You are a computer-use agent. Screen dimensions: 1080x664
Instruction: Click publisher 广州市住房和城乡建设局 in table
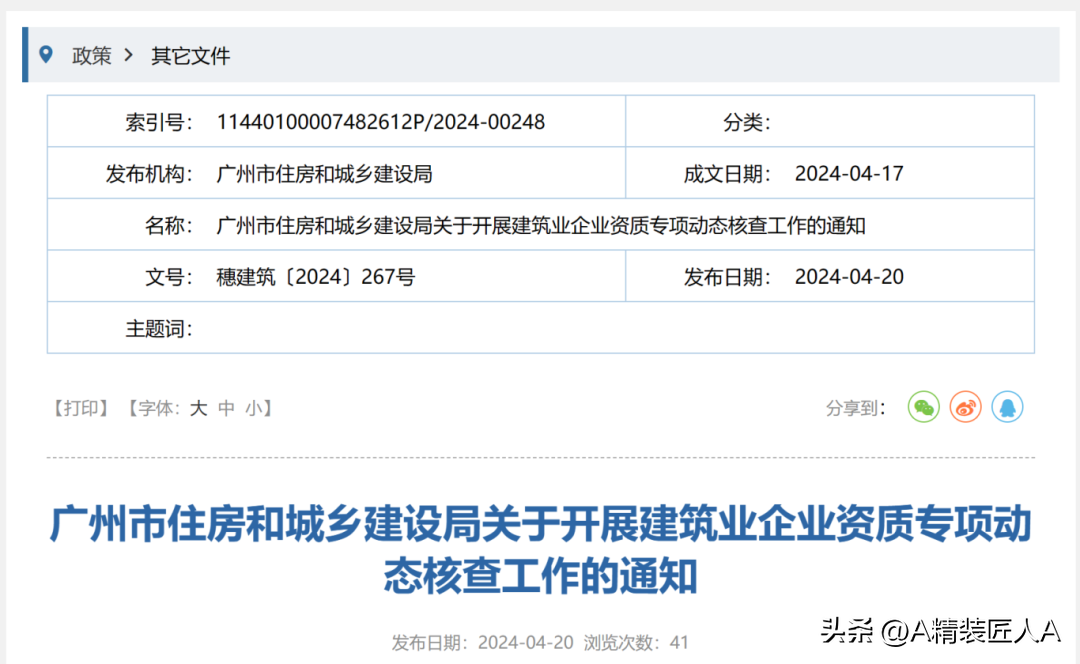[x=324, y=174]
